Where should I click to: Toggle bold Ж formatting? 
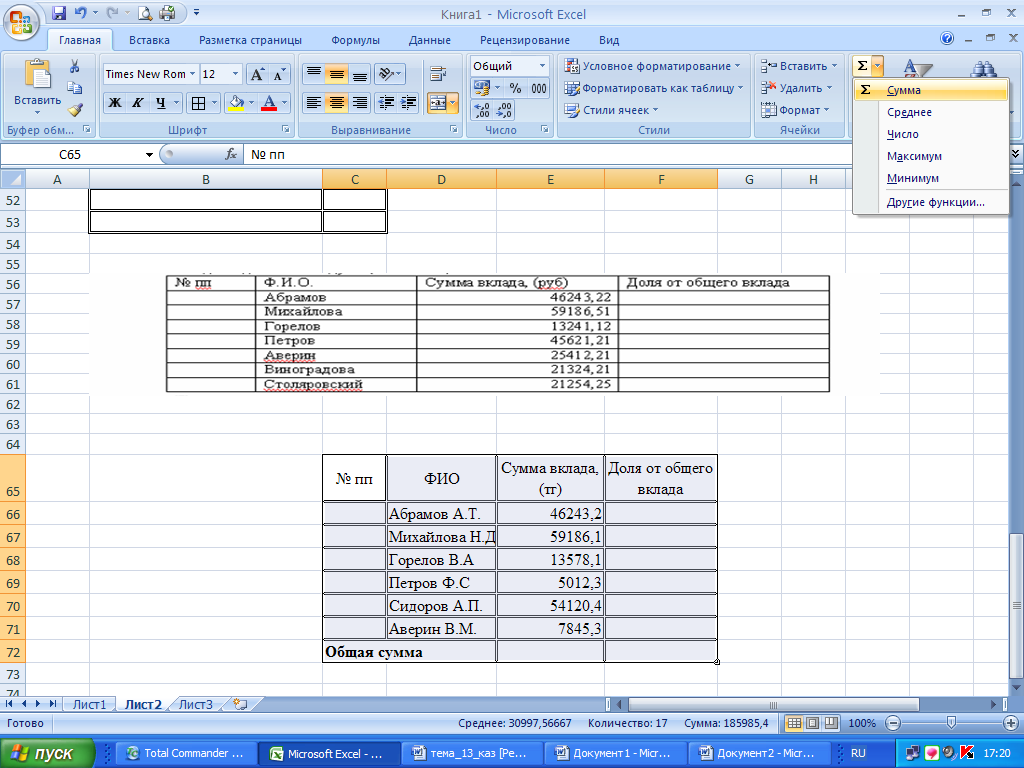[114, 103]
